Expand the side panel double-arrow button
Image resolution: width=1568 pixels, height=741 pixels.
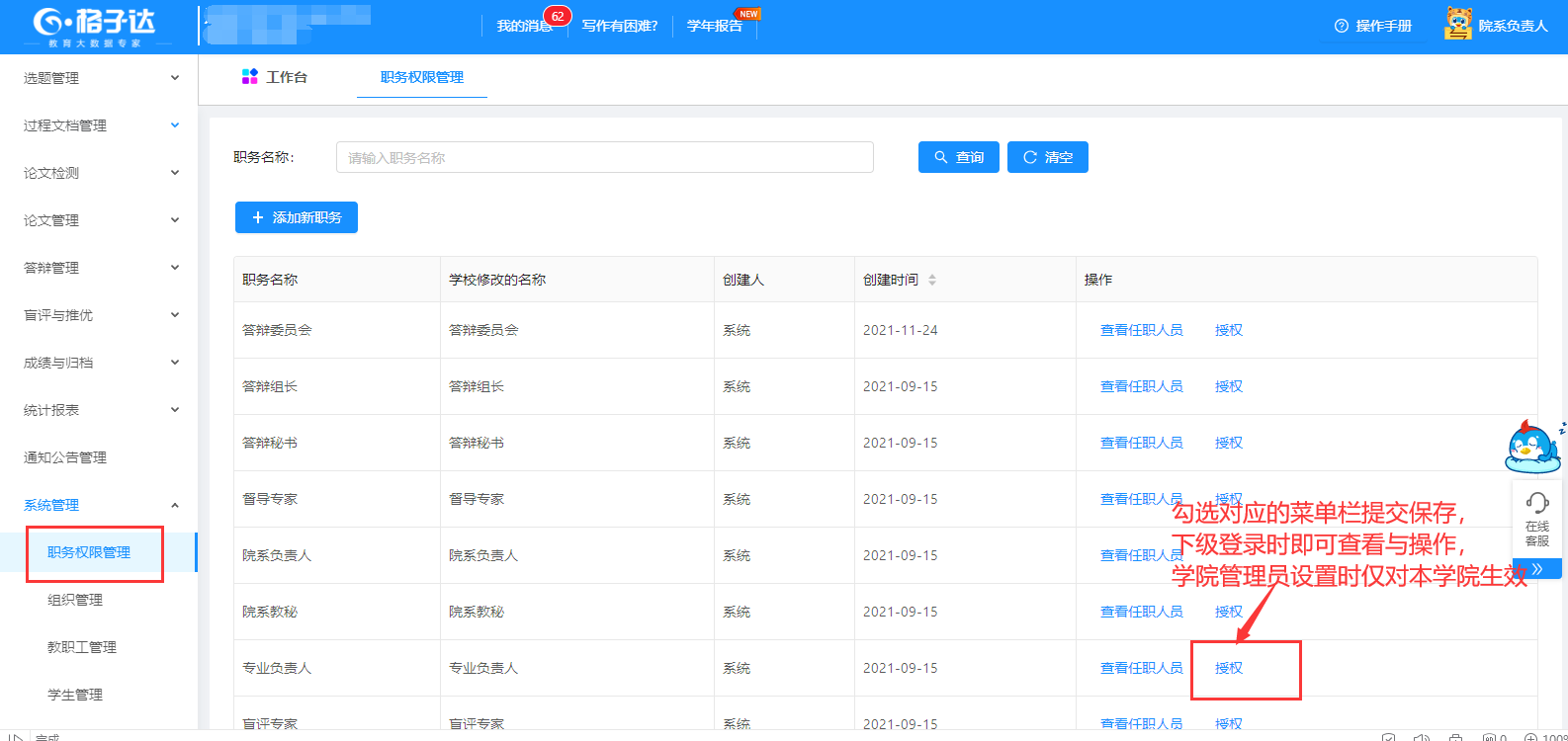click(1537, 569)
